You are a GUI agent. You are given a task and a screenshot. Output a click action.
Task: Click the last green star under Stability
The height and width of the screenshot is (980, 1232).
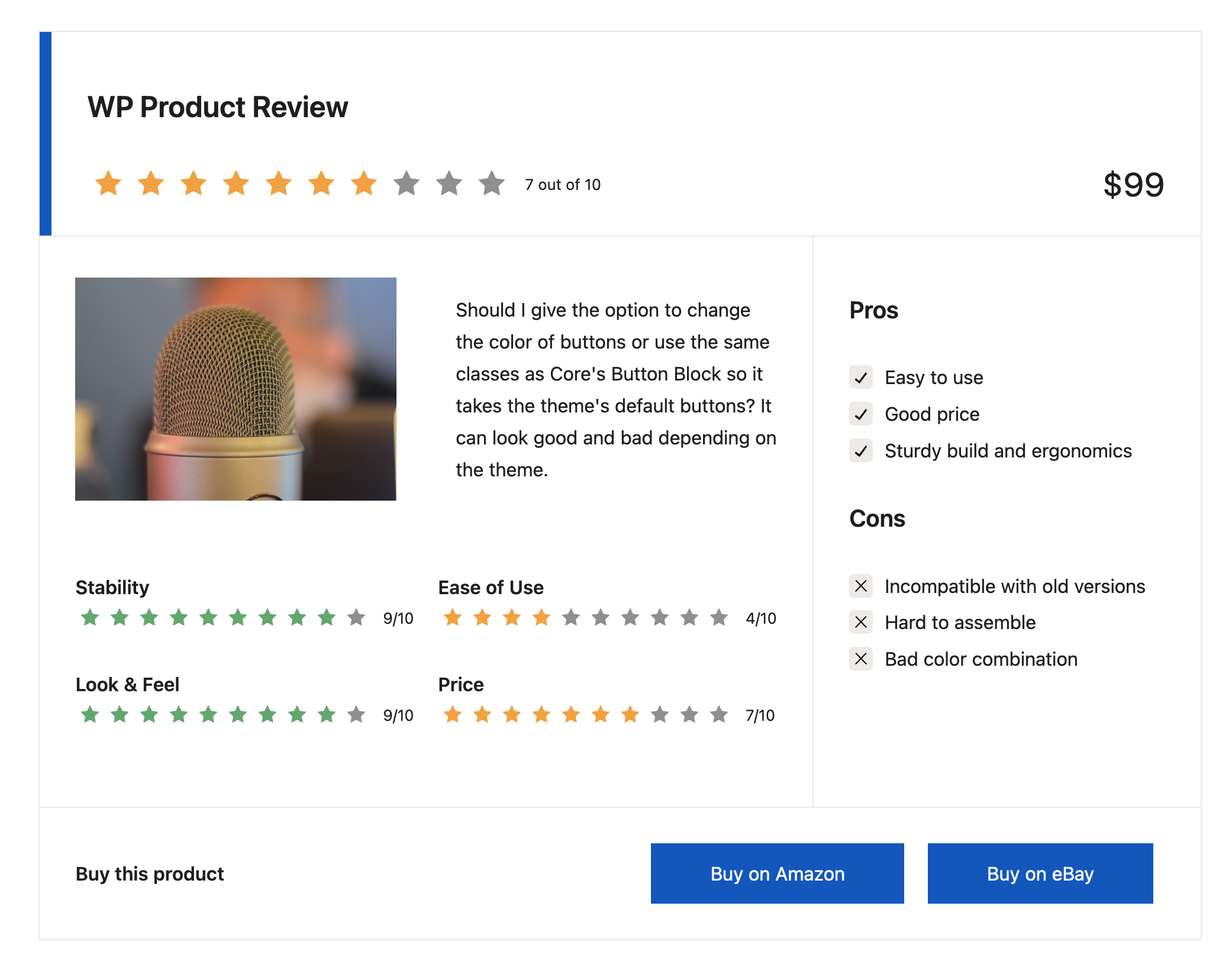click(327, 618)
